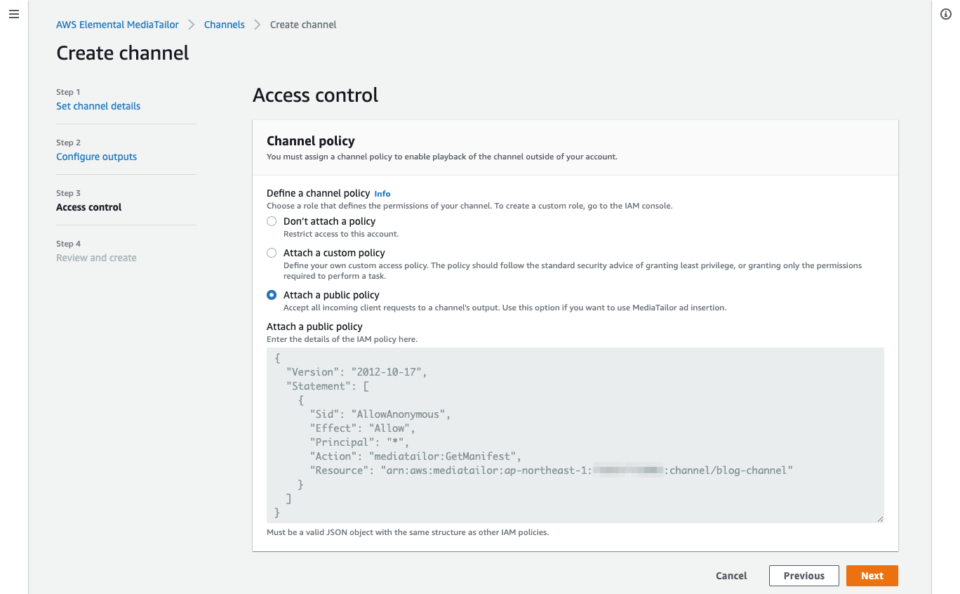This screenshot has height=594, width=960.
Task: Click the Next button
Action: pos(871,575)
